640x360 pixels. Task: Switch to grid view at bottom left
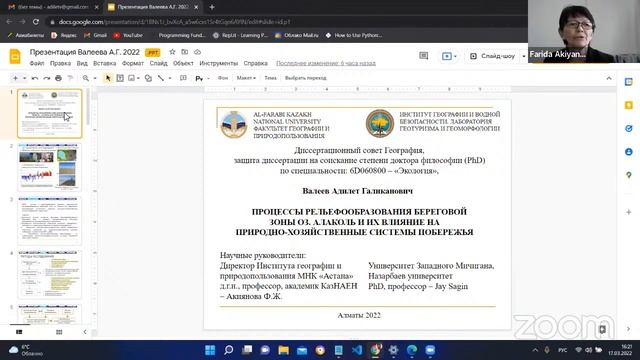tap(59, 332)
